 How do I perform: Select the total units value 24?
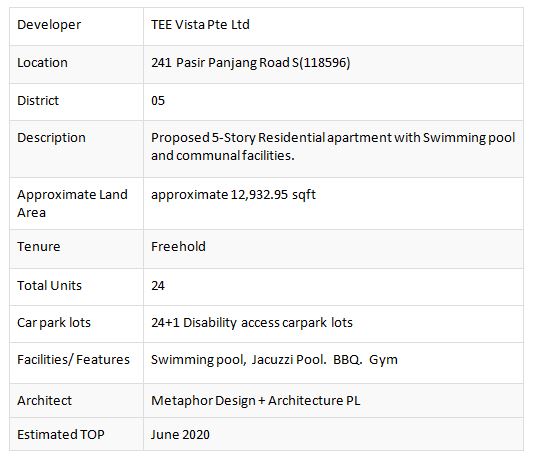158,285
